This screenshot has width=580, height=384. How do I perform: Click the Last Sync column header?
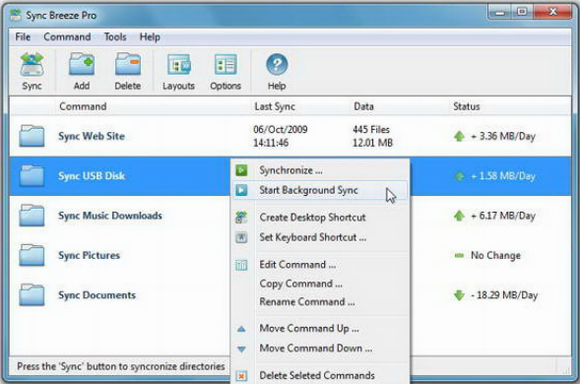pos(275,107)
